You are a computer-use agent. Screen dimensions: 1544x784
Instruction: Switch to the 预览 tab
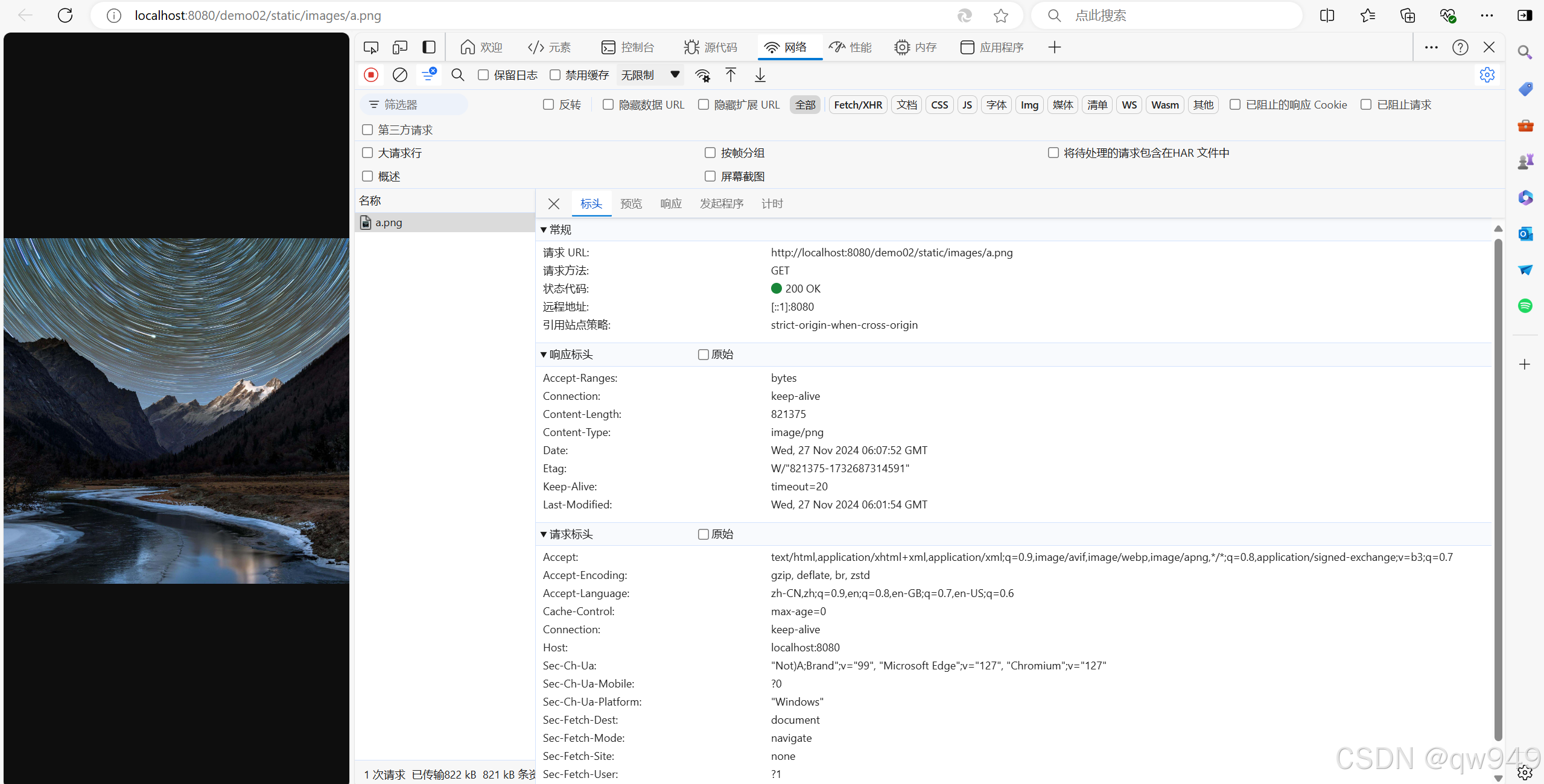coord(631,203)
